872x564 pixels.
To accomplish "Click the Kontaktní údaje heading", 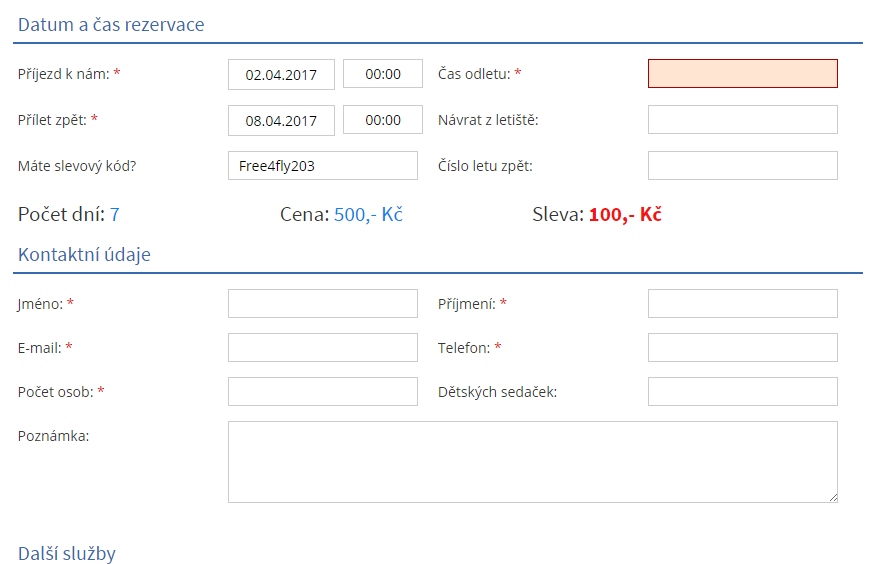I will click(85, 255).
